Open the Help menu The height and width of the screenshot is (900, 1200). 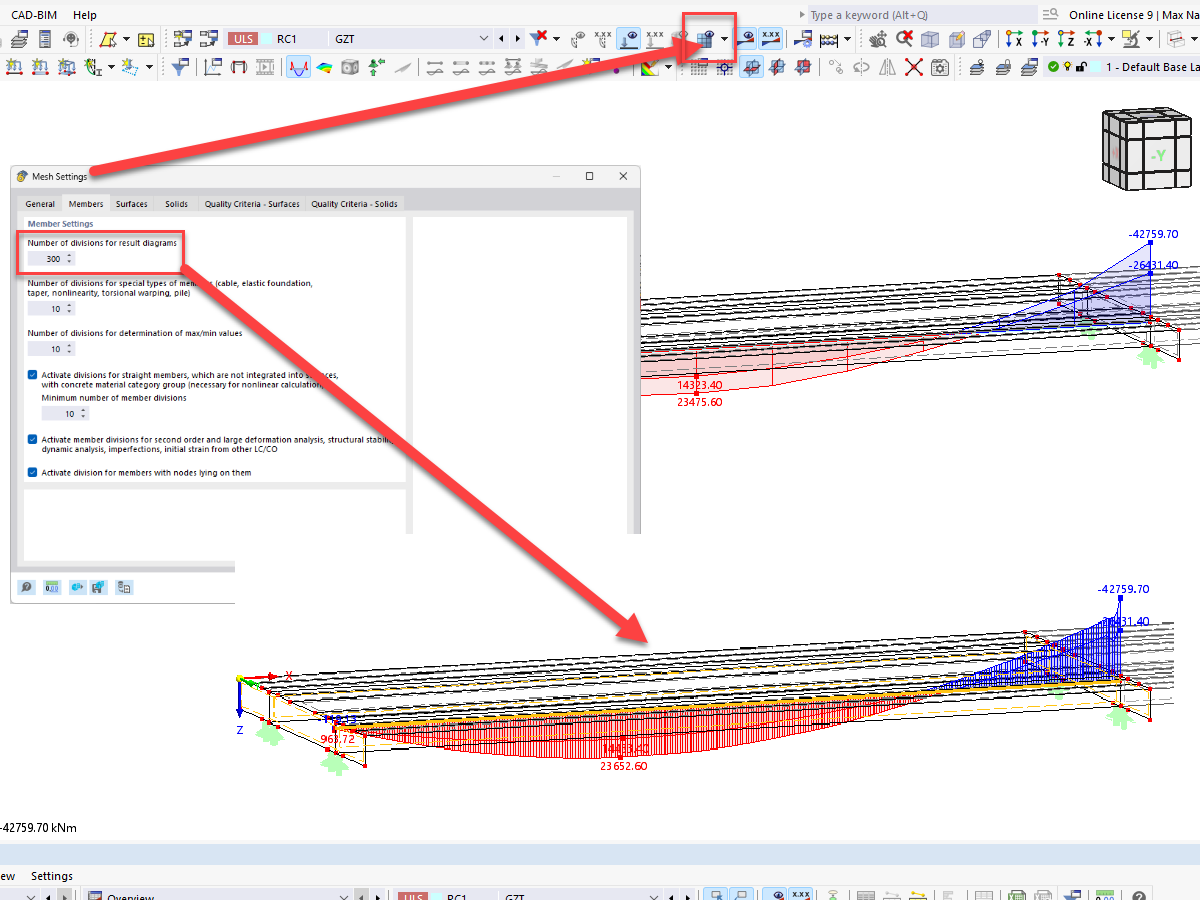(x=85, y=14)
